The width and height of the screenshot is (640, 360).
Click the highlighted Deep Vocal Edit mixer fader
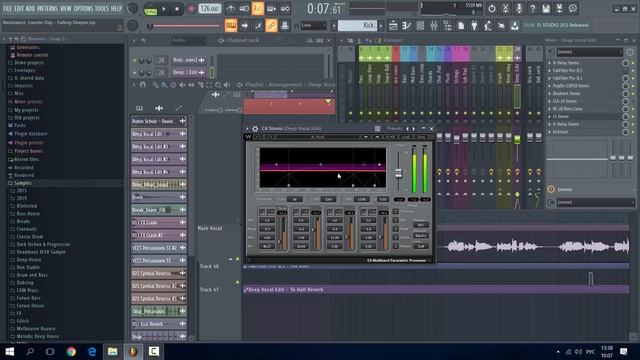[x=517, y=140]
